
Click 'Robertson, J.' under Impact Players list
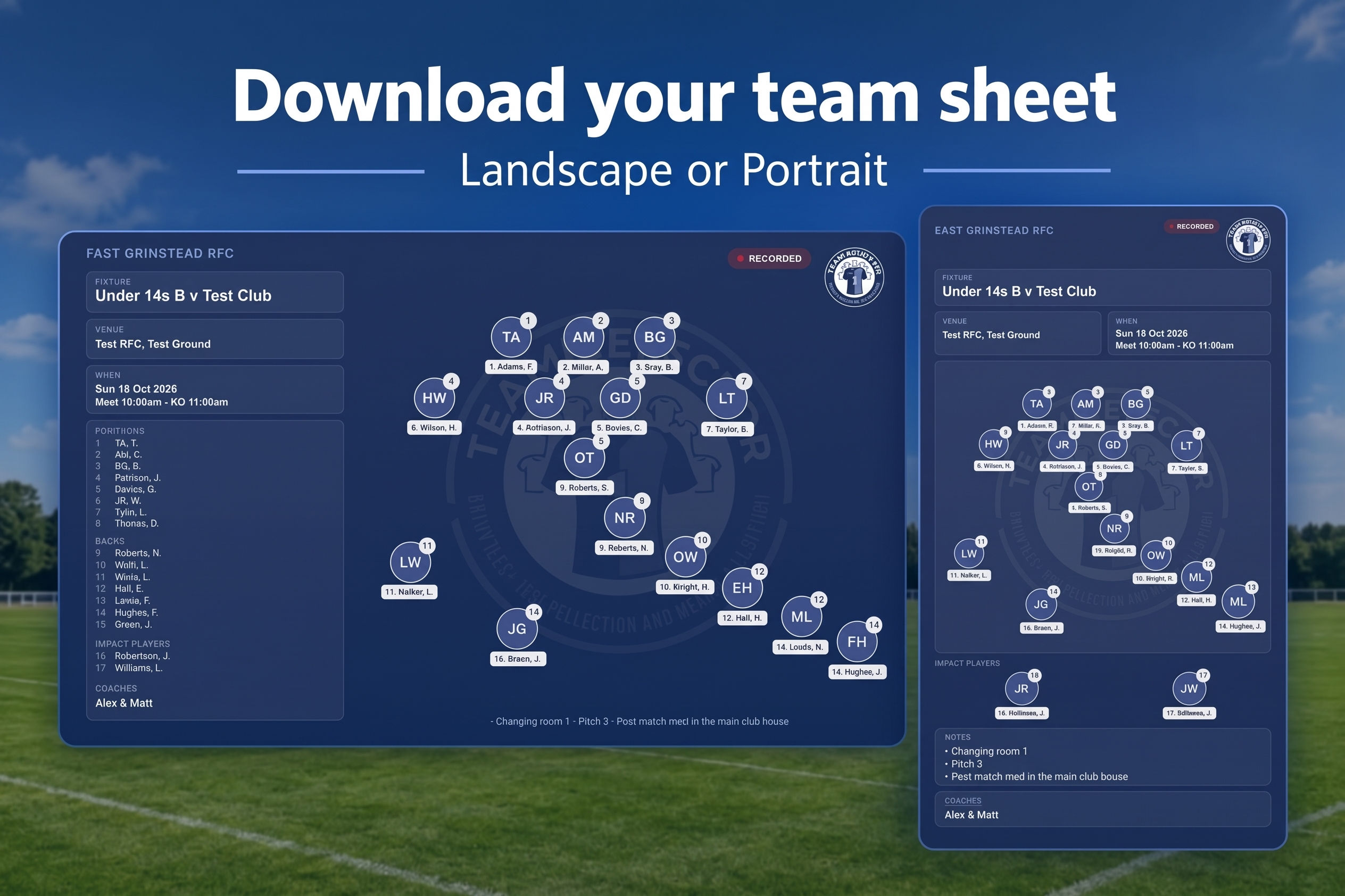142,656
